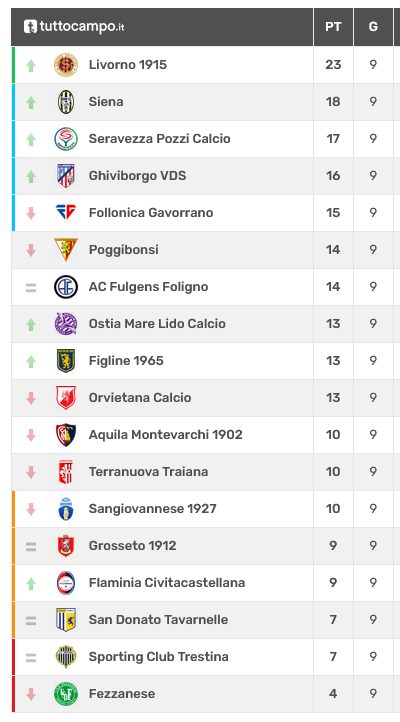Click the Livorno 1915 team crest
This screenshot has width=400, height=722.
pos(66,65)
